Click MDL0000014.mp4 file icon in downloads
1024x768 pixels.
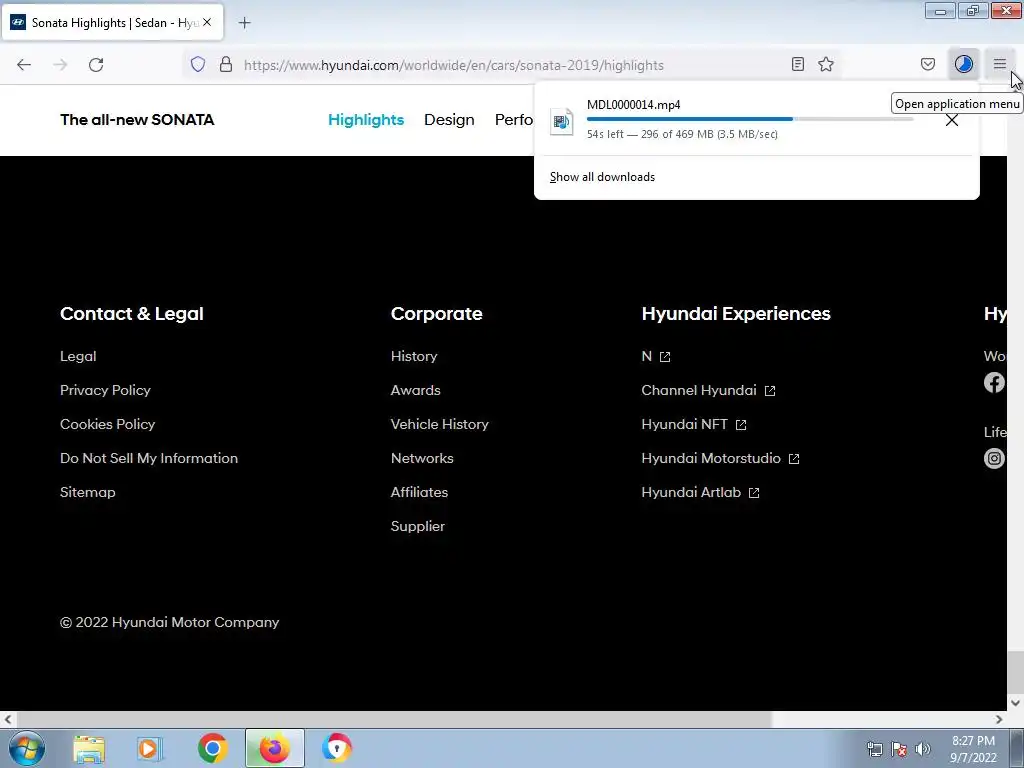[x=561, y=121]
